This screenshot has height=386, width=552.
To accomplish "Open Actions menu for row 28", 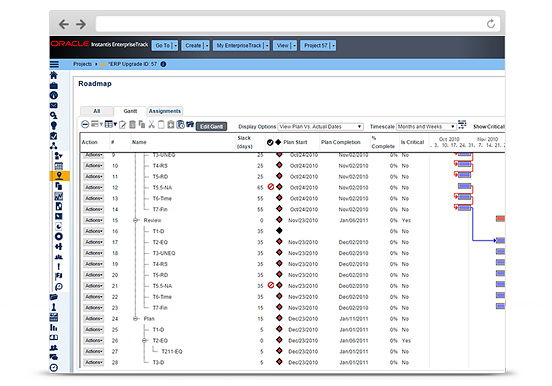I will 94,362.
